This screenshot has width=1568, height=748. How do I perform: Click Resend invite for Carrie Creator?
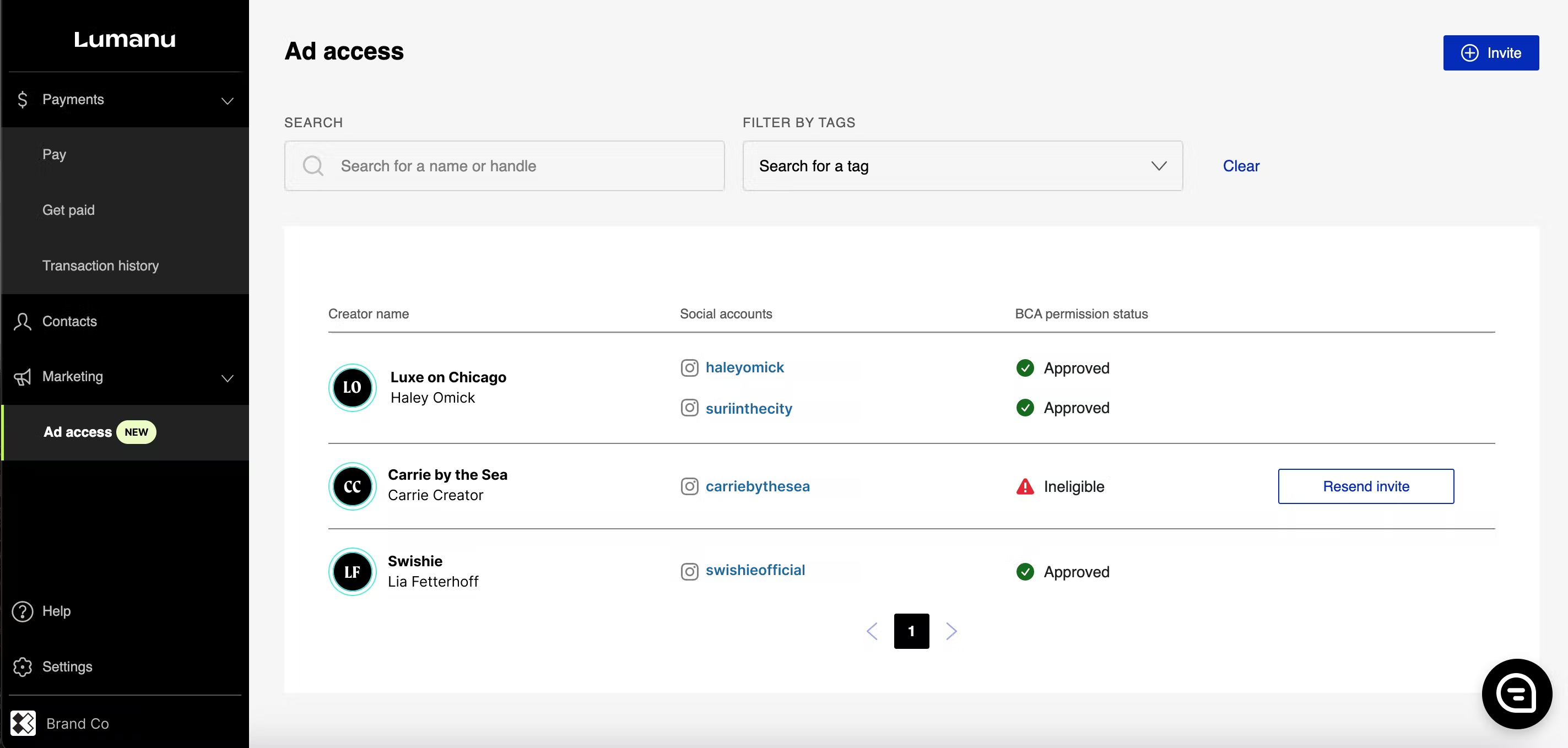(1365, 486)
